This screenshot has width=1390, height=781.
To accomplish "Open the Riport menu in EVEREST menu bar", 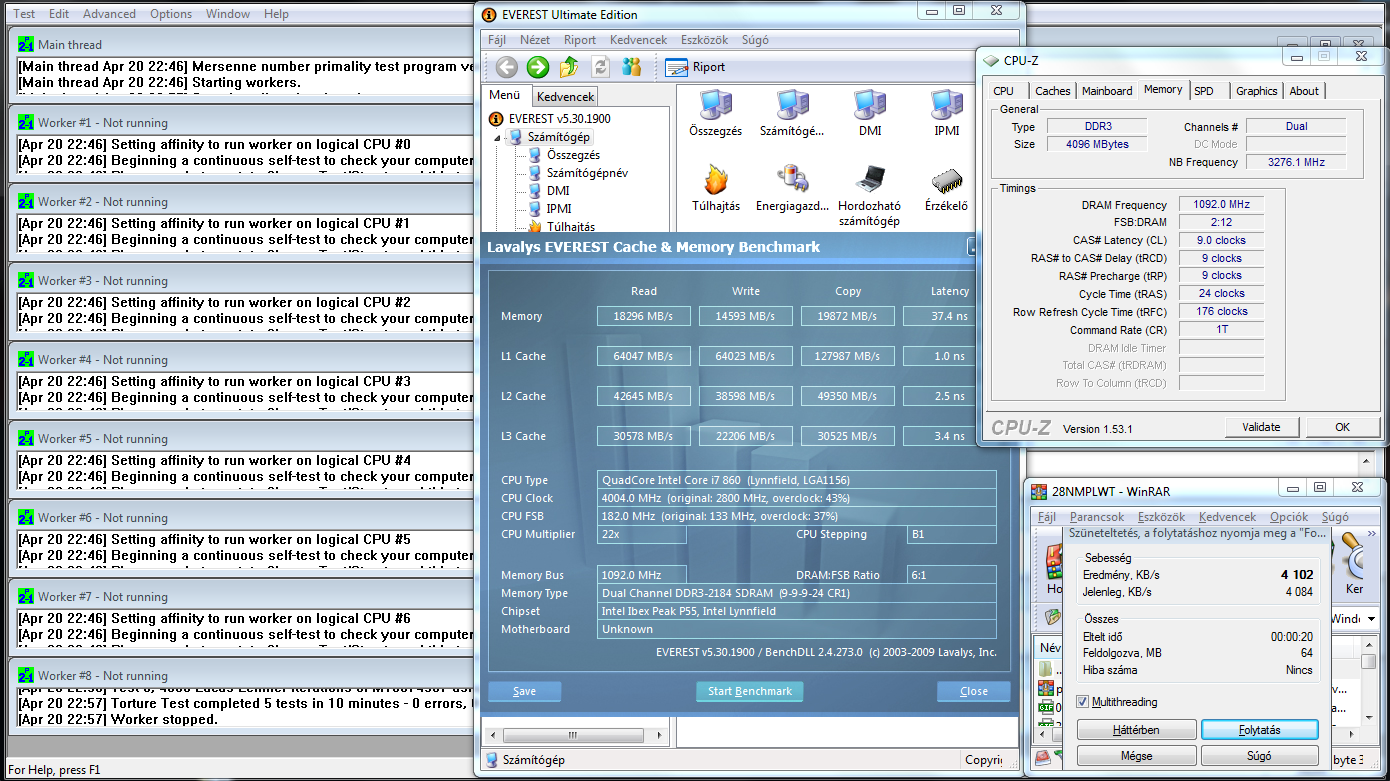I will (580, 40).
